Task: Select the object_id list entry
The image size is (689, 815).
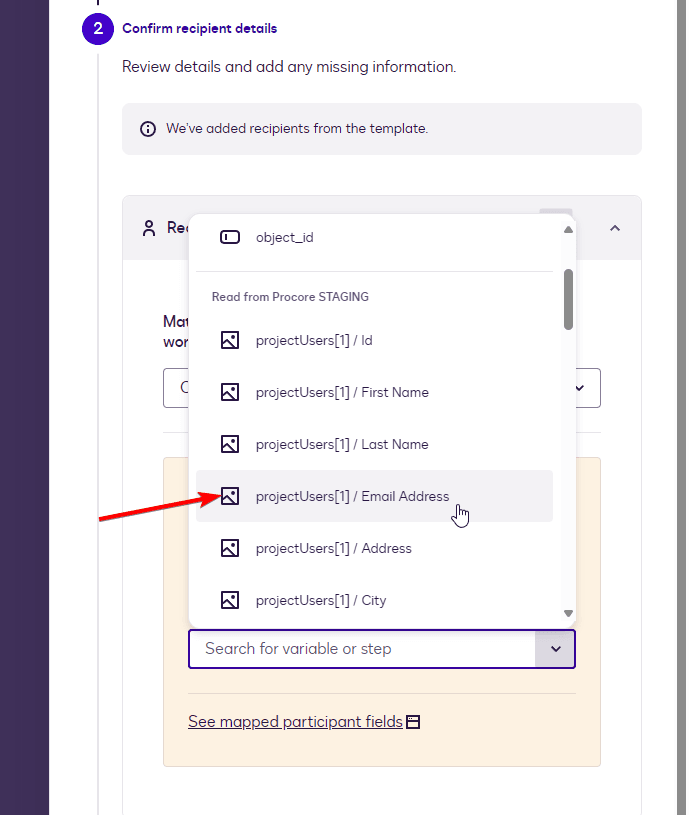Action: click(x=285, y=237)
